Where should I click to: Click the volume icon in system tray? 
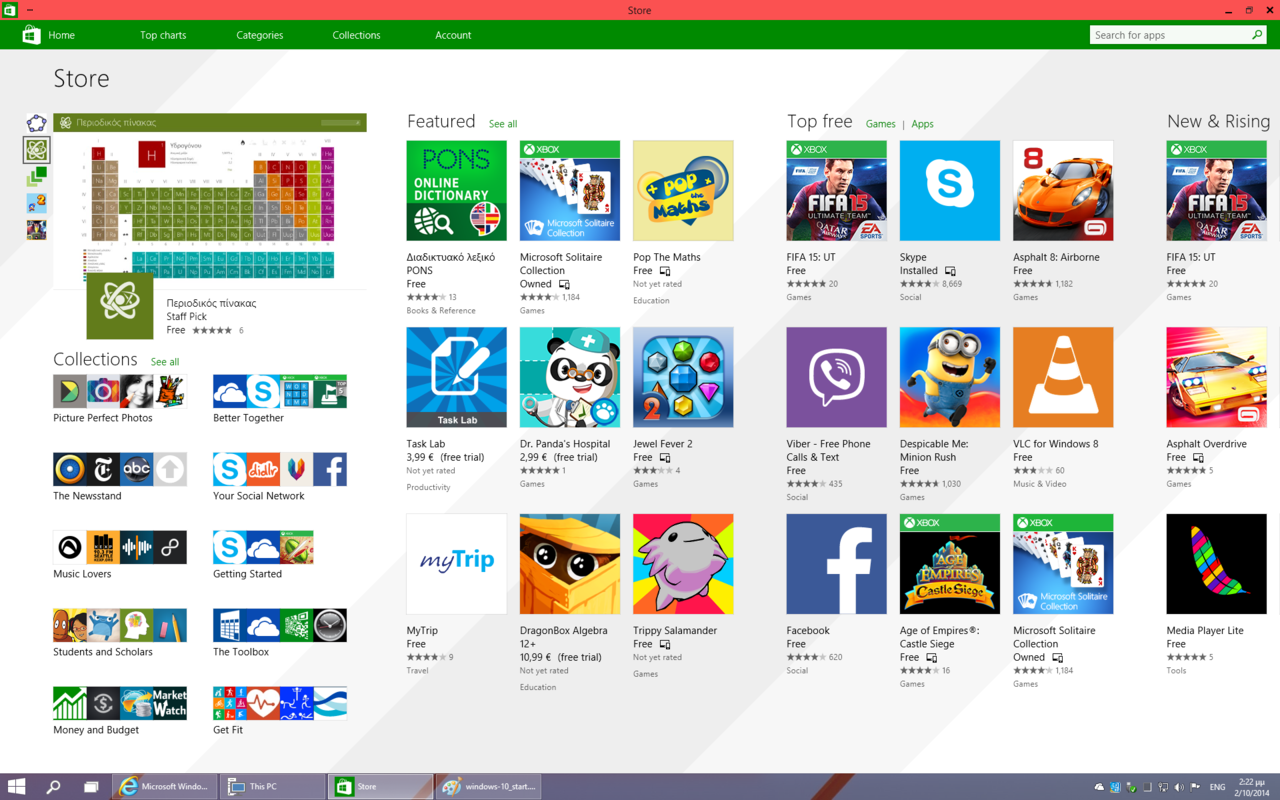tap(1179, 787)
